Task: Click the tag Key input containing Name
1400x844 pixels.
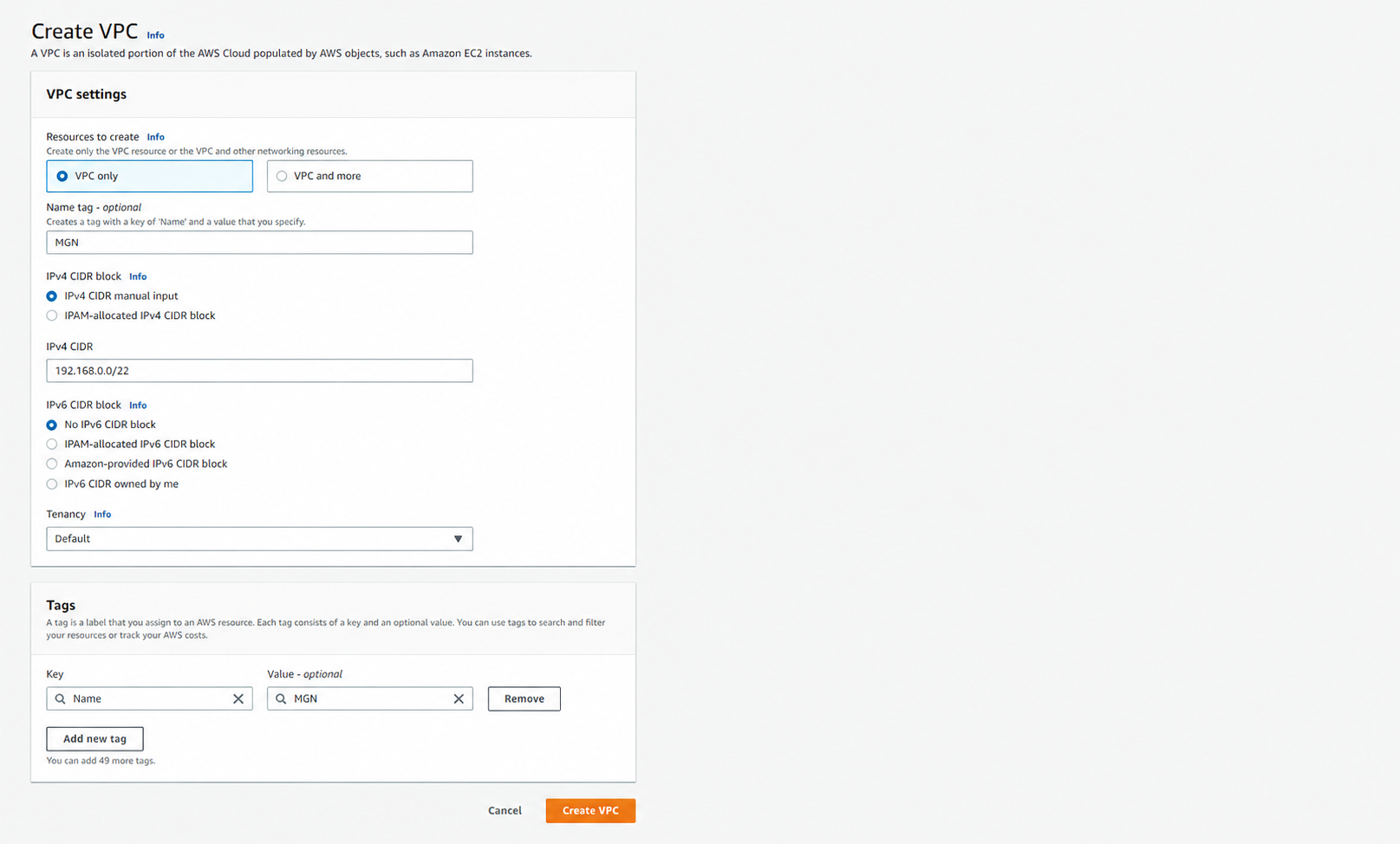Action: 149,698
